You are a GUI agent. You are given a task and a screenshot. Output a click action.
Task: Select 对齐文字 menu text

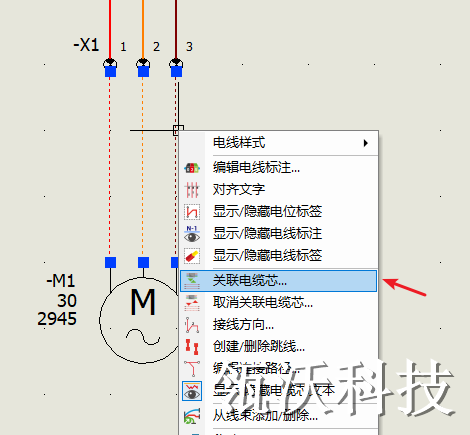[x=239, y=190]
